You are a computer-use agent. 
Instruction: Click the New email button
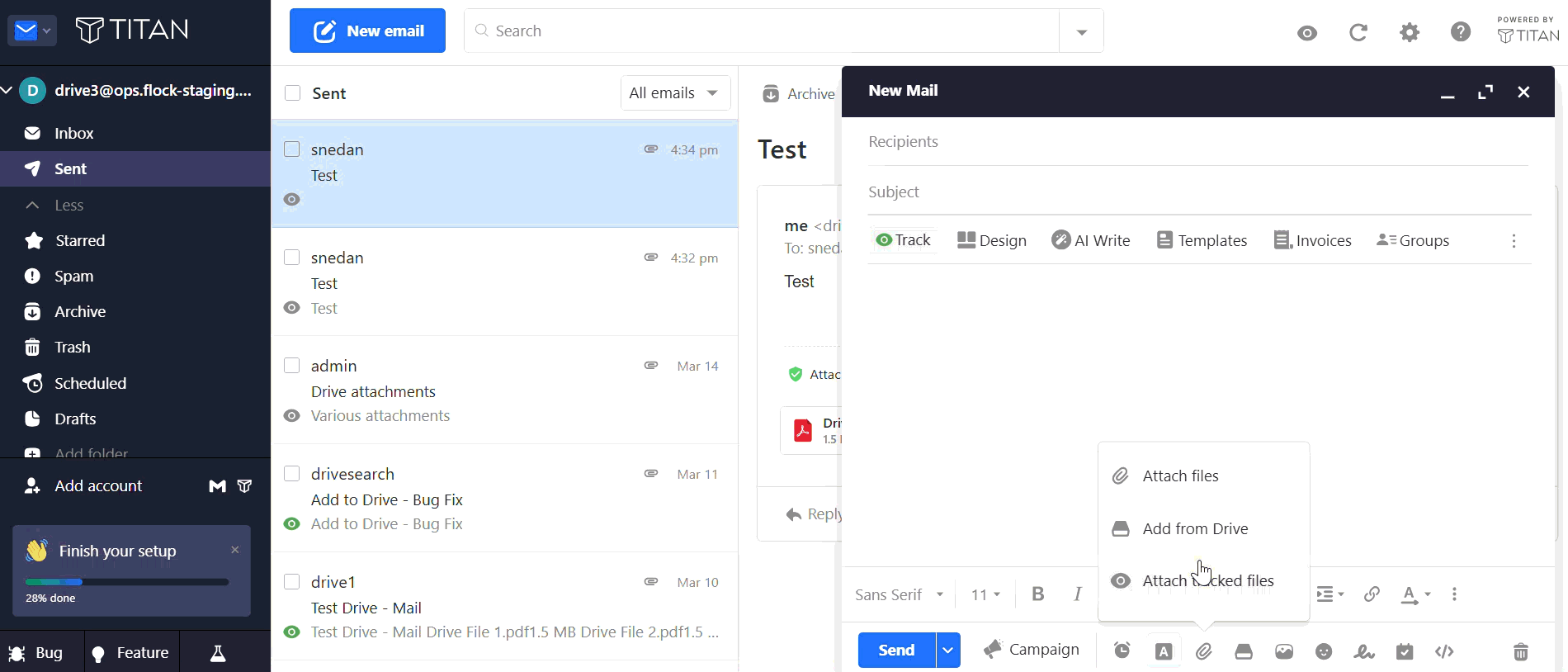[367, 31]
